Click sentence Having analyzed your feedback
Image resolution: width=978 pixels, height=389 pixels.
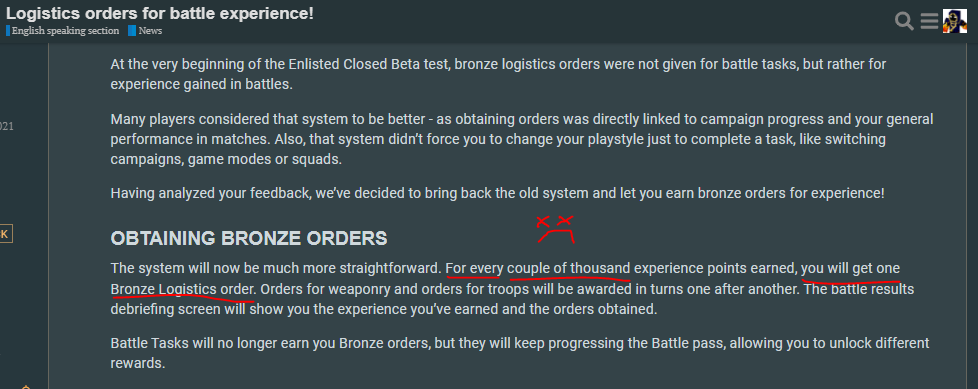pos(497,193)
